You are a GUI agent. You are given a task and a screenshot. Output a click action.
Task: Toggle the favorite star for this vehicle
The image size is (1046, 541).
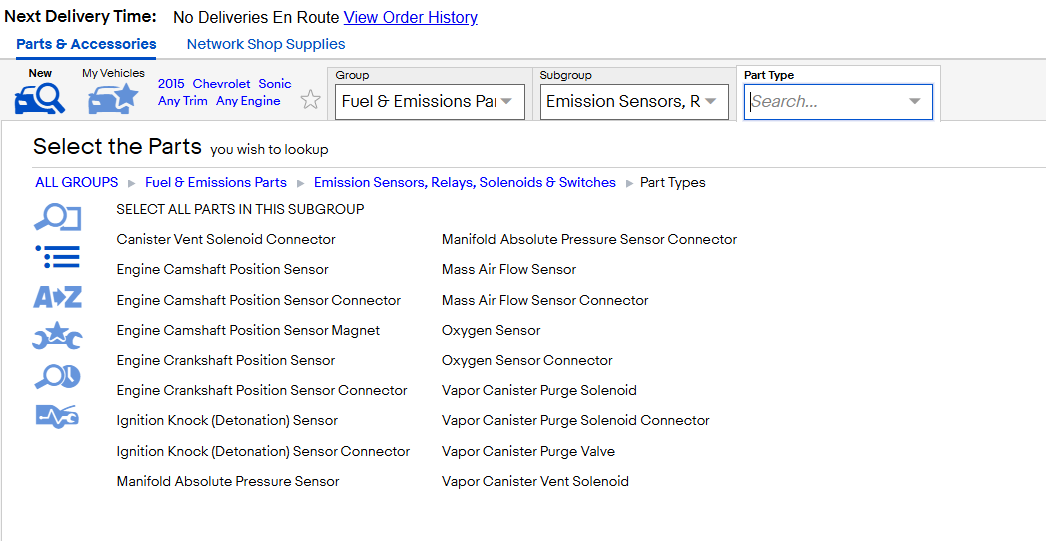tap(310, 101)
